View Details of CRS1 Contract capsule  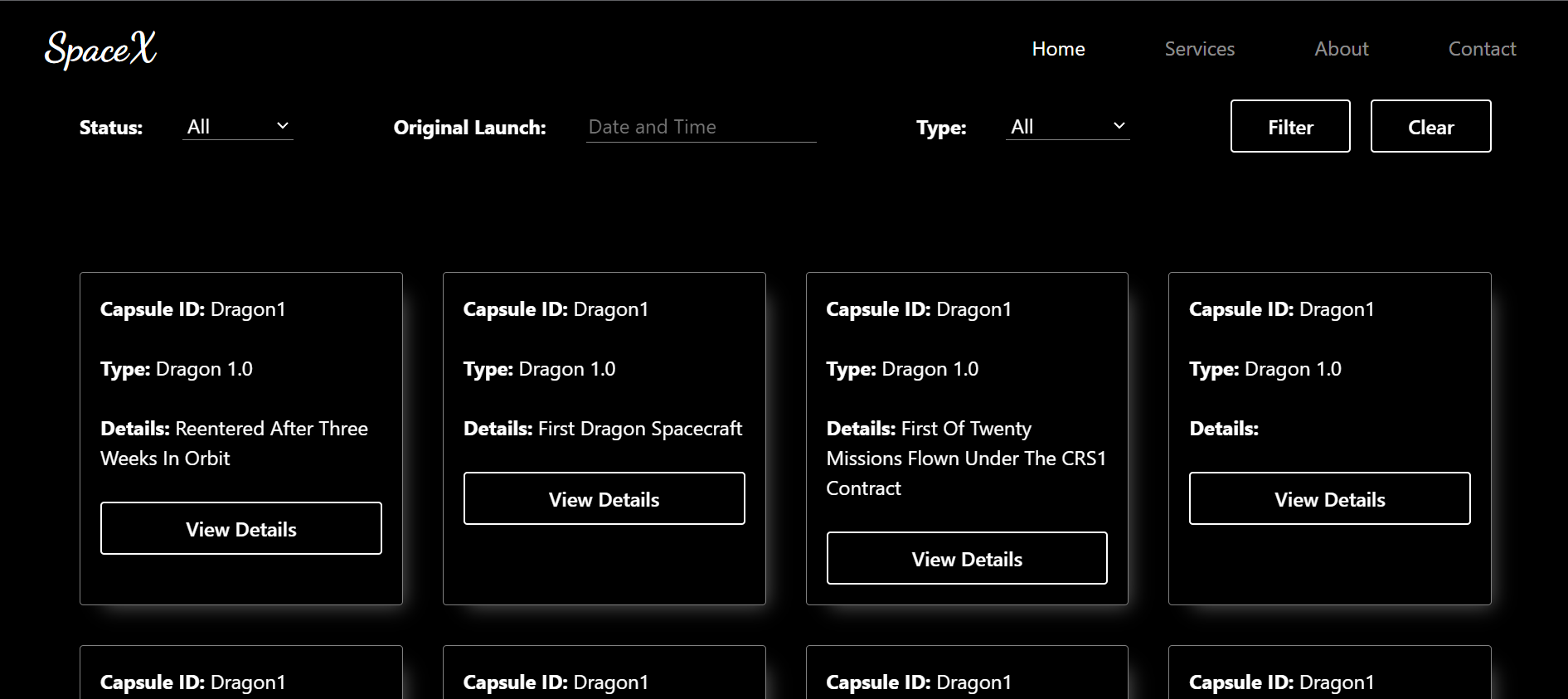pyautogui.click(x=967, y=558)
